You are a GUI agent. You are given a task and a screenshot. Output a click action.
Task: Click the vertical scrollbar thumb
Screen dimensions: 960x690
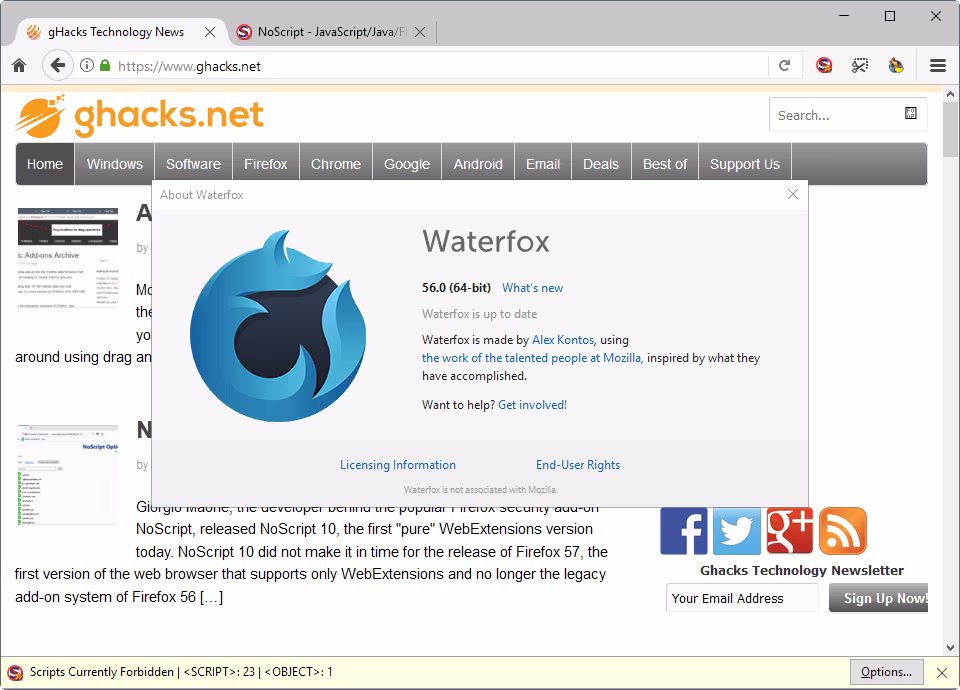(x=950, y=129)
